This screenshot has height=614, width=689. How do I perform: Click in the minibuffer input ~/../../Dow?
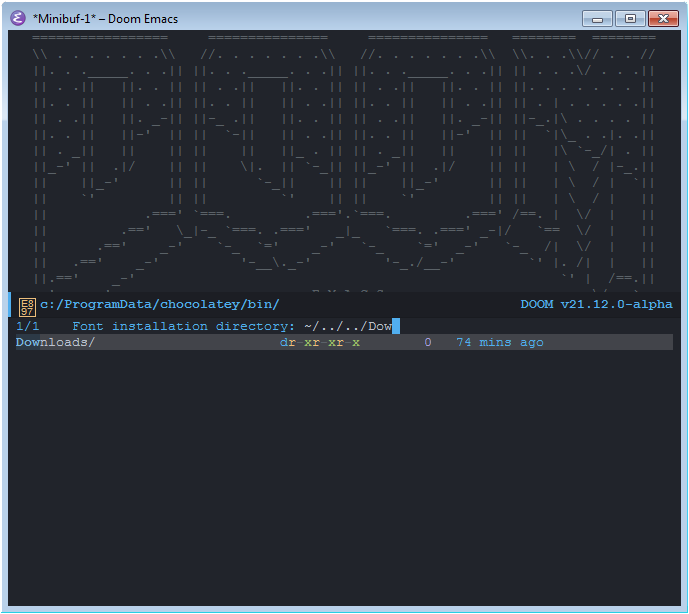click(x=348, y=327)
